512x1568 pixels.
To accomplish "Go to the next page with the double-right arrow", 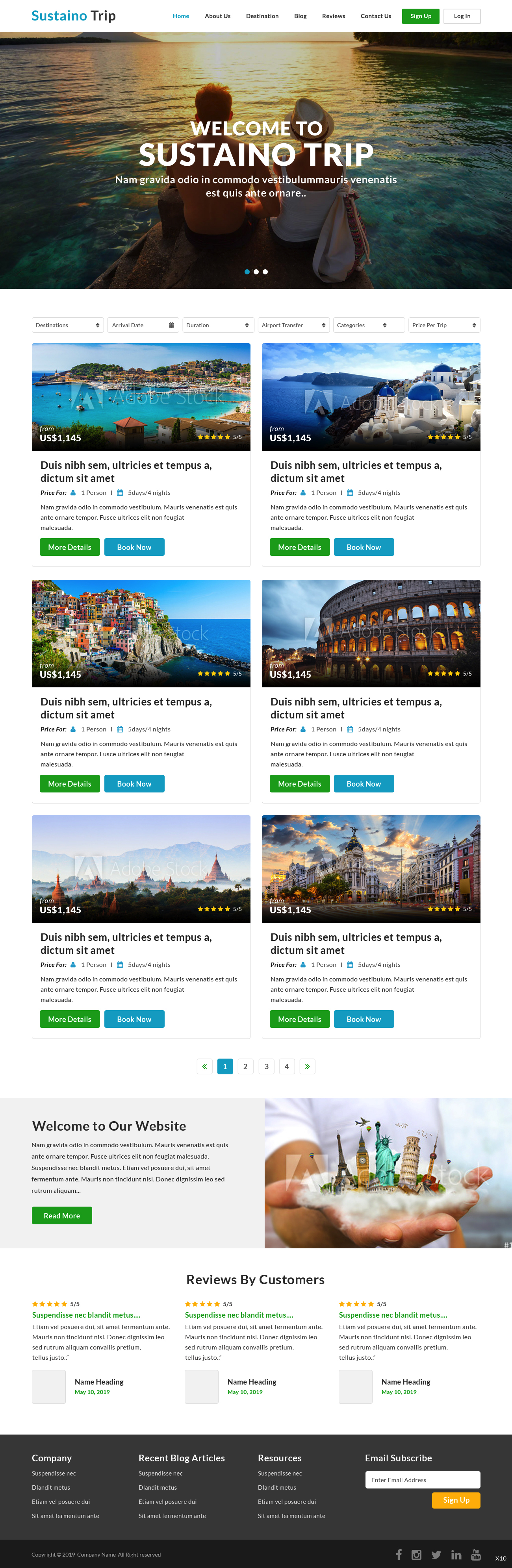I will pos(308,1066).
